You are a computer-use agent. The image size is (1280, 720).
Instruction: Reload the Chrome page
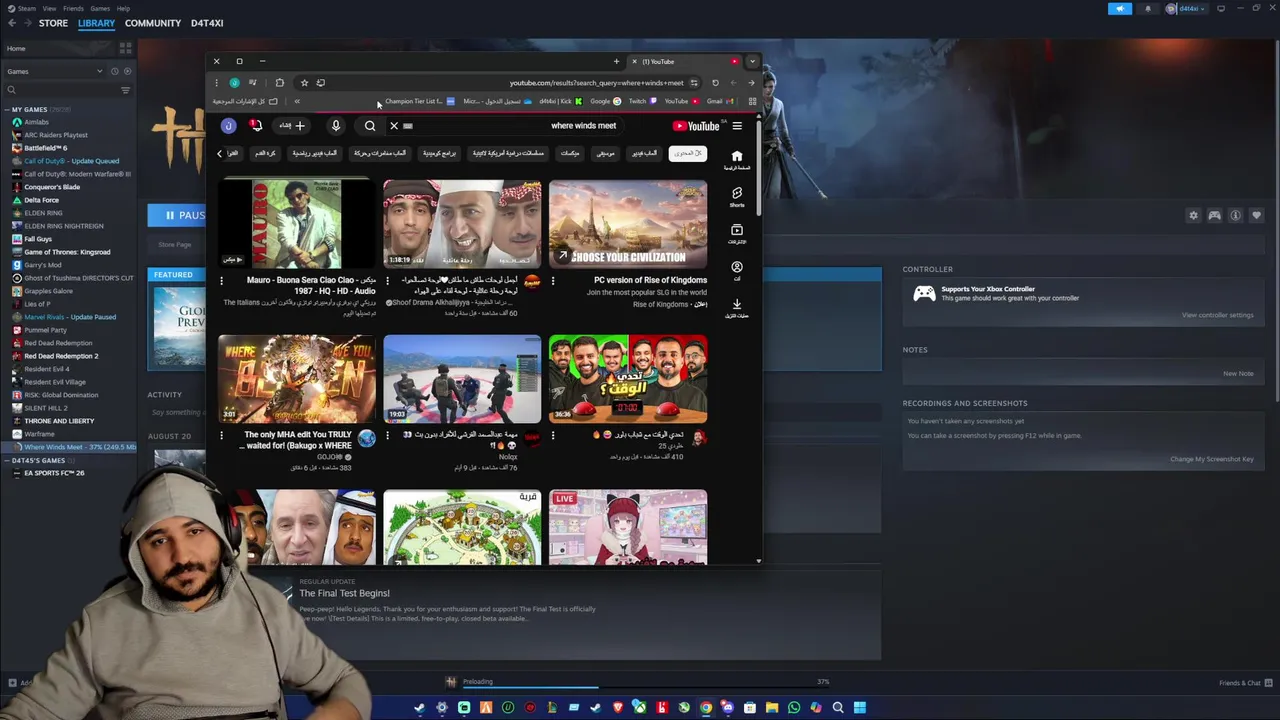(x=715, y=83)
